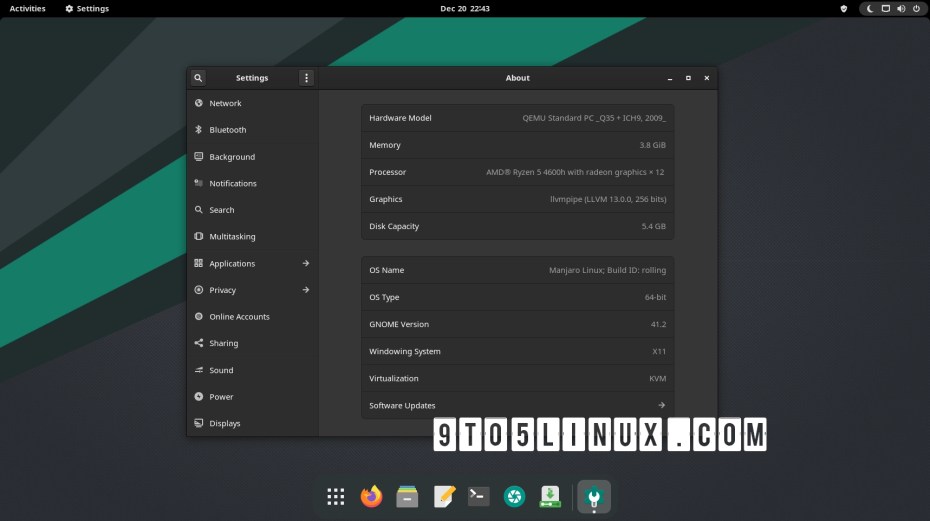Viewport: 930px width, 521px height.
Task: Click the Memory value 3.8 GiB
Action: (x=652, y=145)
